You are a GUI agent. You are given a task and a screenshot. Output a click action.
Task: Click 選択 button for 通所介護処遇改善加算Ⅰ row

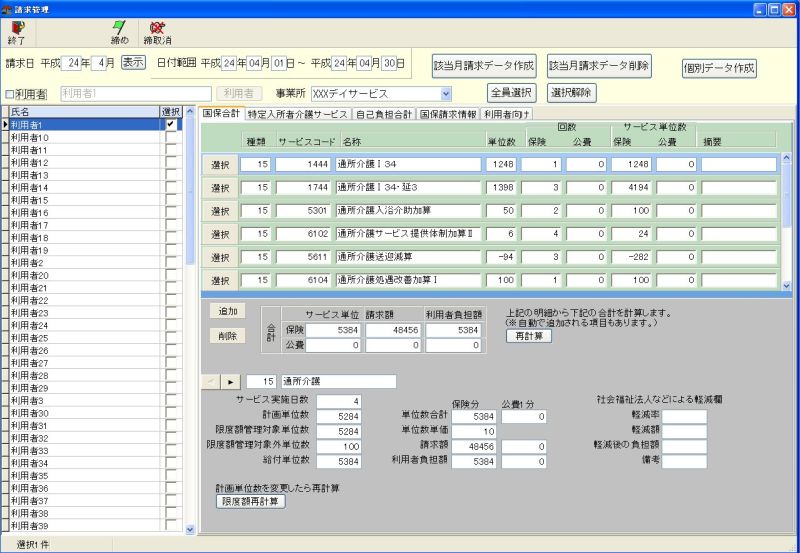pyautogui.click(x=220, y=281)
